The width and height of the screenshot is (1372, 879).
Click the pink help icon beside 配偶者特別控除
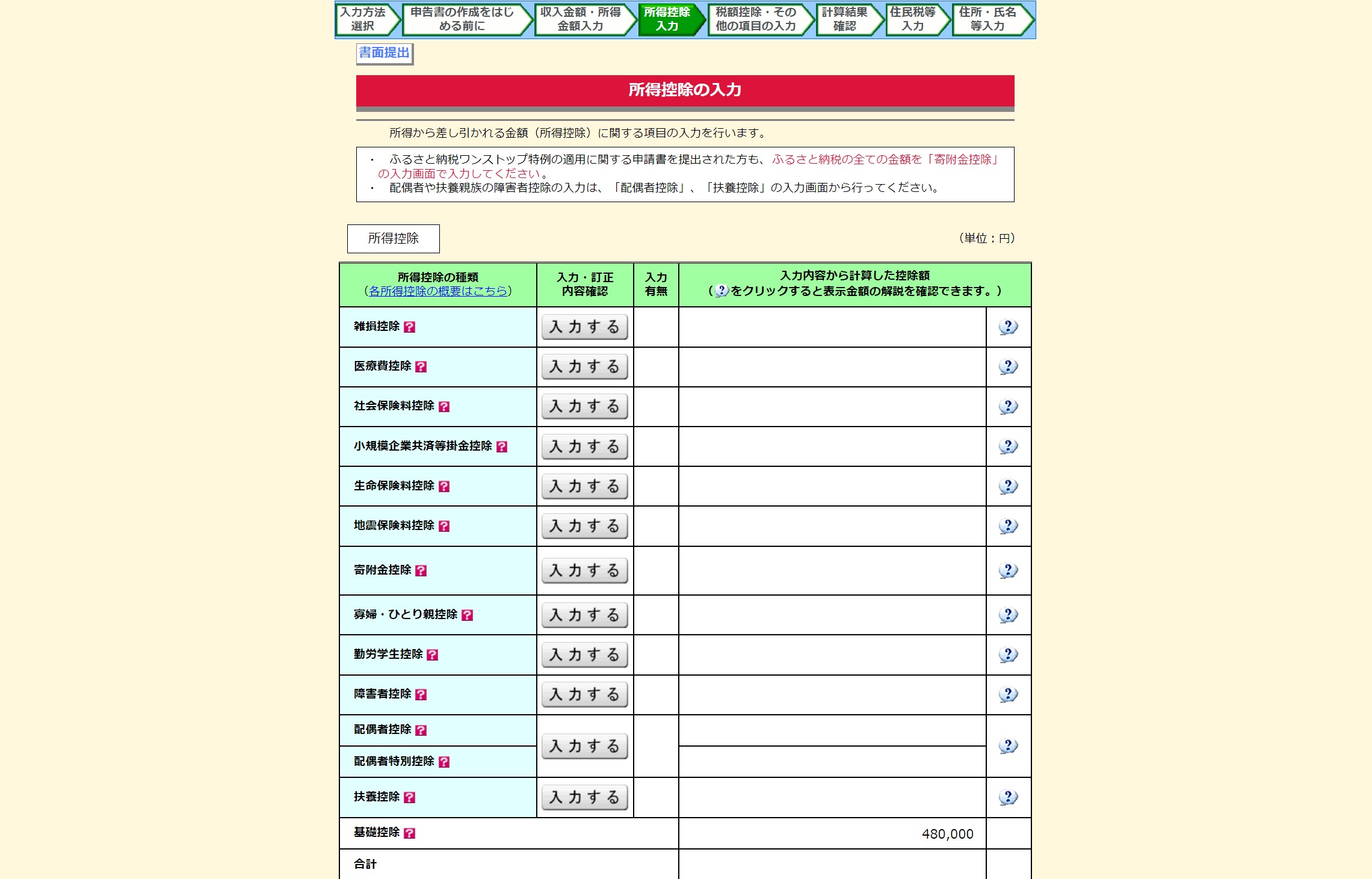444,762
